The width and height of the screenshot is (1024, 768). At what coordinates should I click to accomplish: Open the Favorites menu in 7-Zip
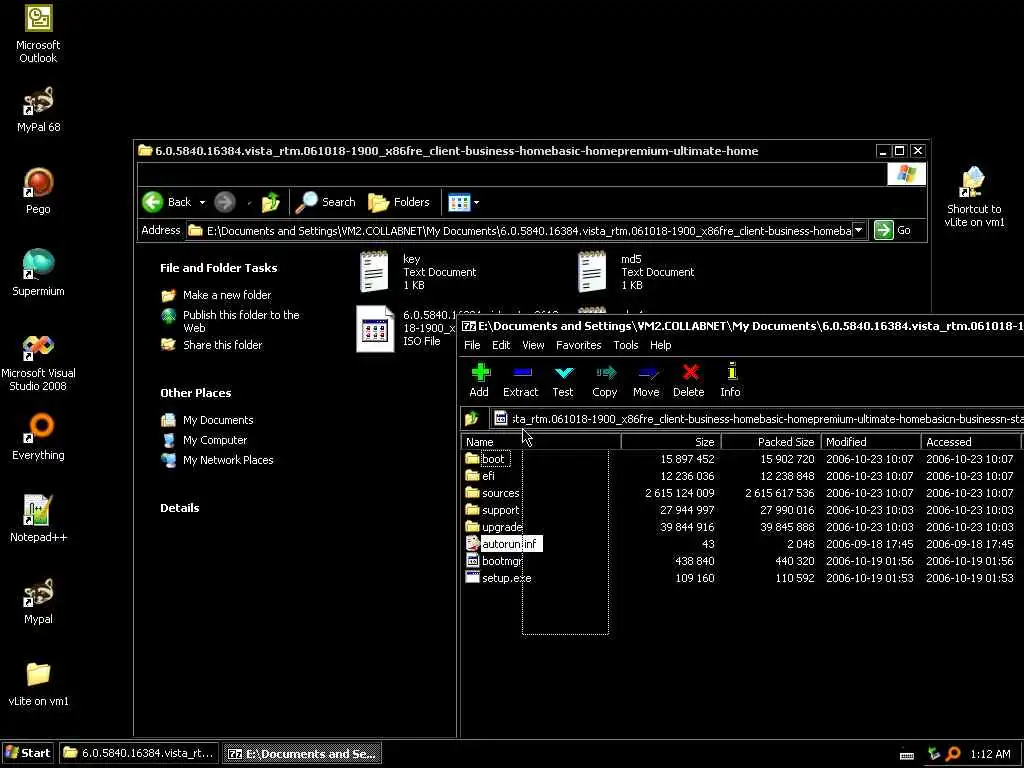pyautogui.click(x=579, y=345)
